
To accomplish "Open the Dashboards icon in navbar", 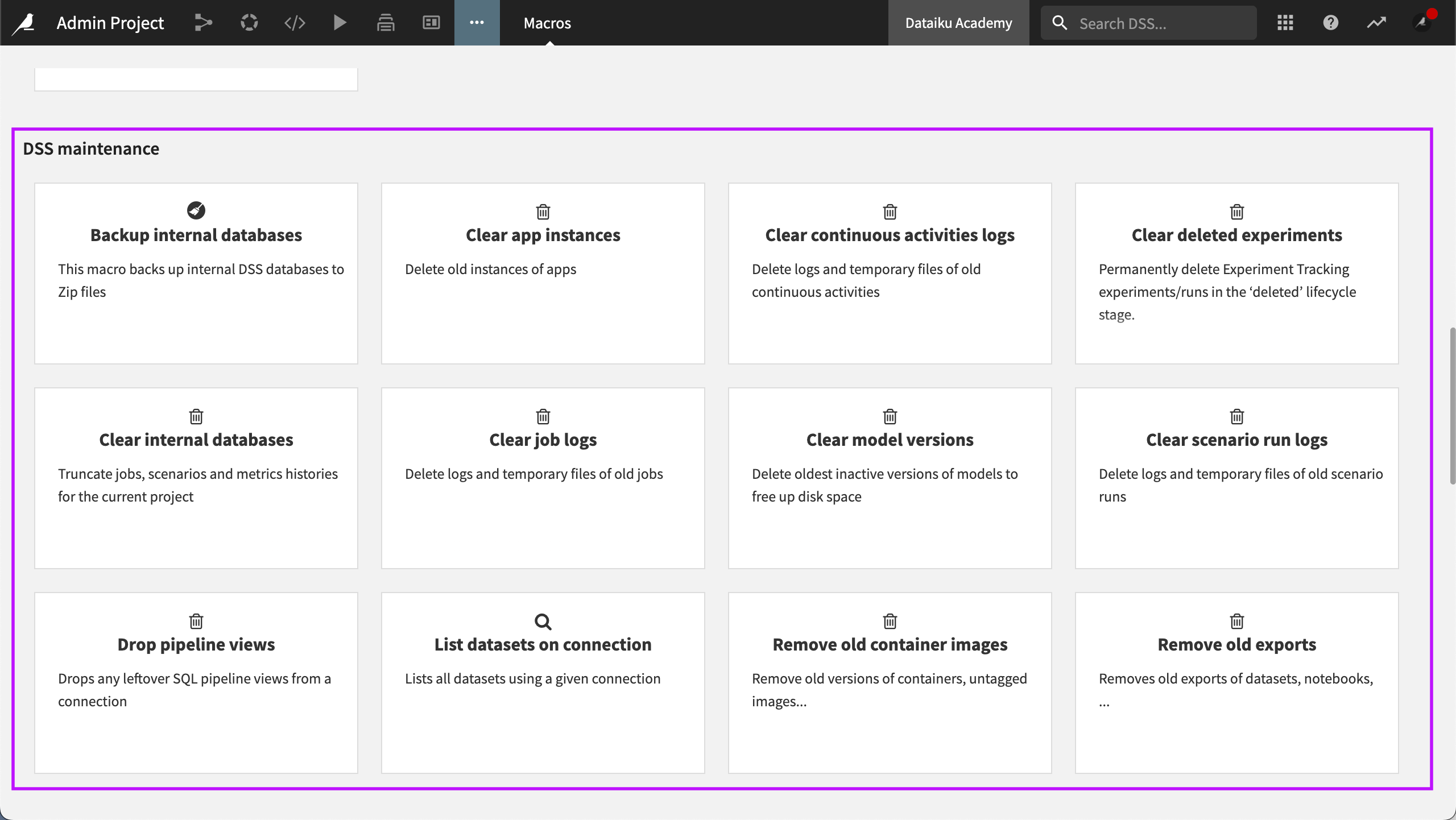I will coord(431,23).
